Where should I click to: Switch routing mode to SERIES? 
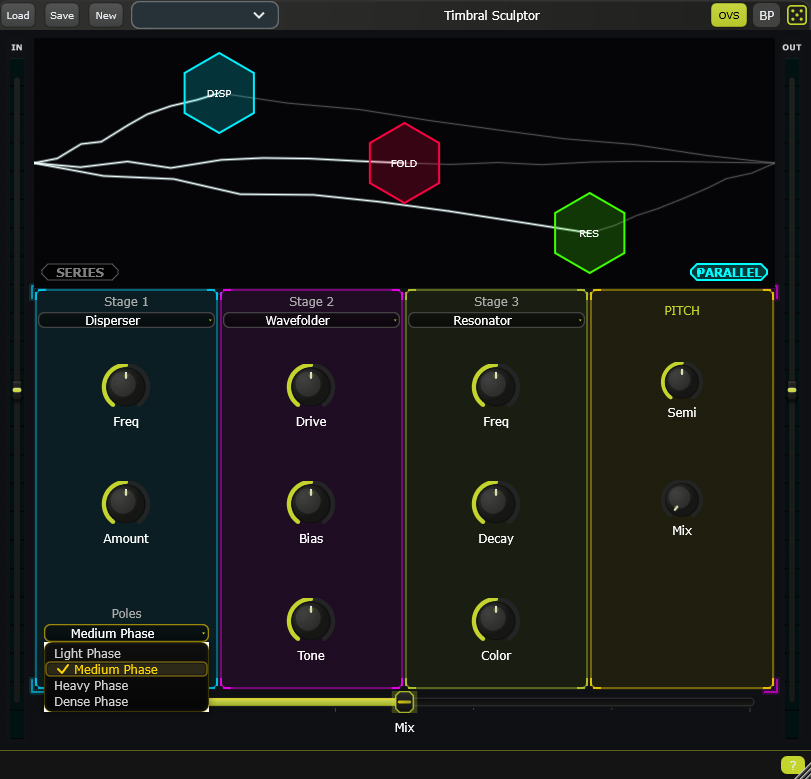(x=79, y=271)
